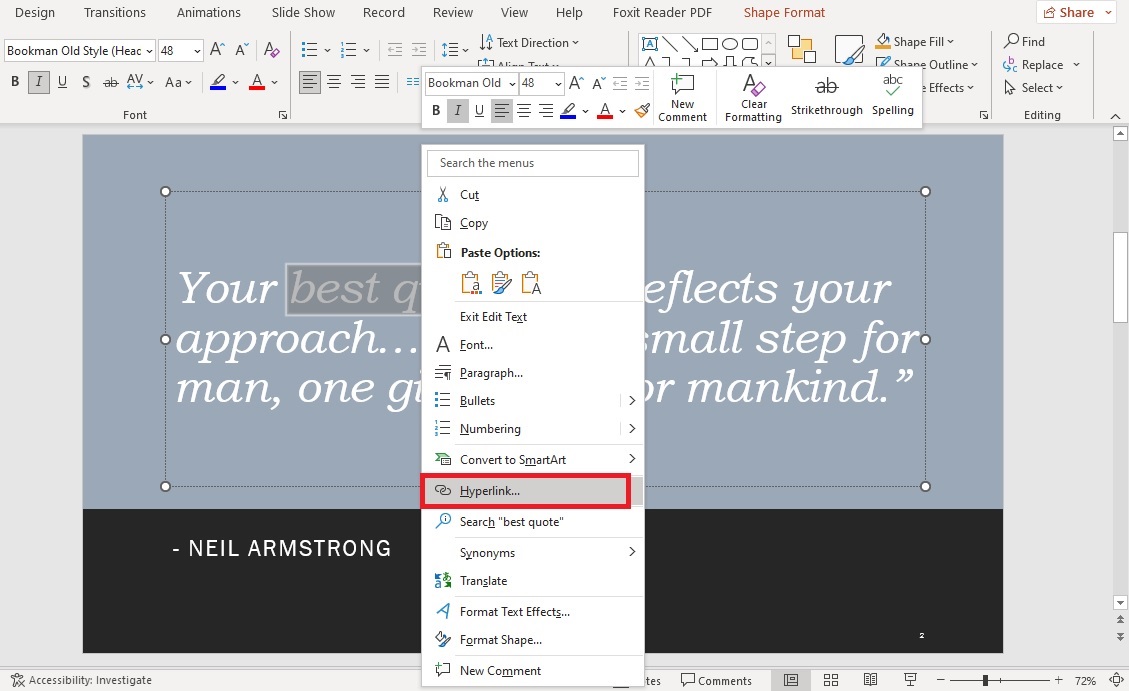The height and width of the screenshot is (691, 1129).
Task: Run Spelling check from the ribbon
Action: [x=892, y=97]
